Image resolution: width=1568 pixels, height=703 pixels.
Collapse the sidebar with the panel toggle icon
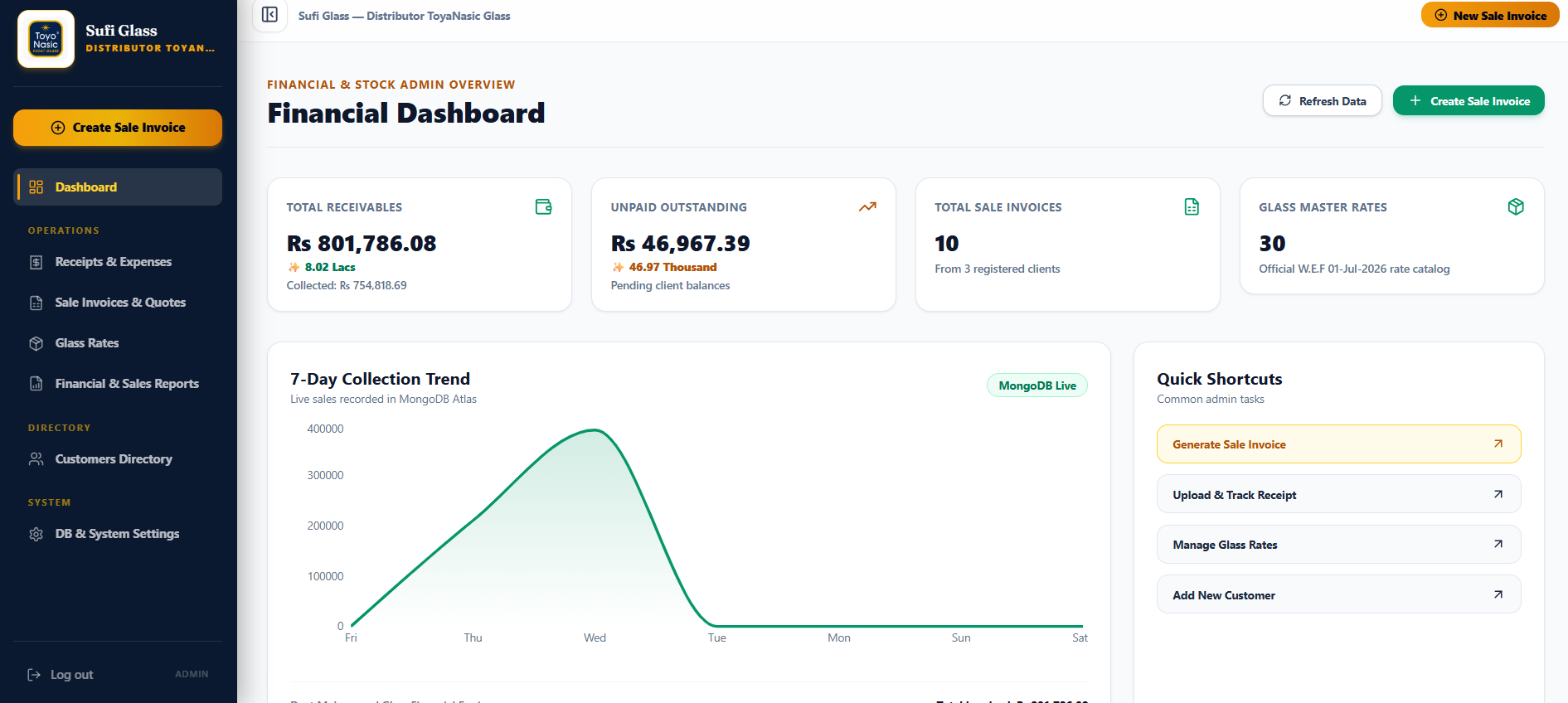[x=269, y=15]
